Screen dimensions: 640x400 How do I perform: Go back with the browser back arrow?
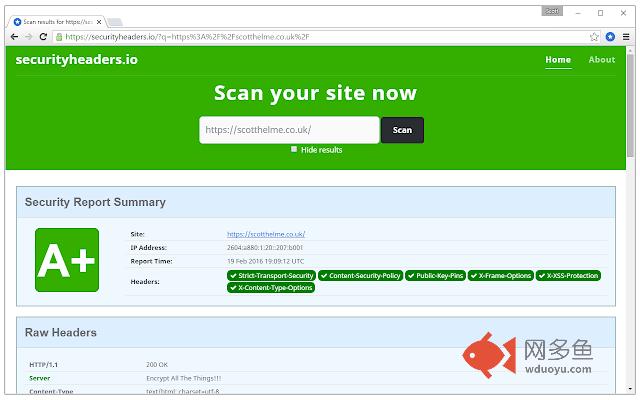point(14,37)
